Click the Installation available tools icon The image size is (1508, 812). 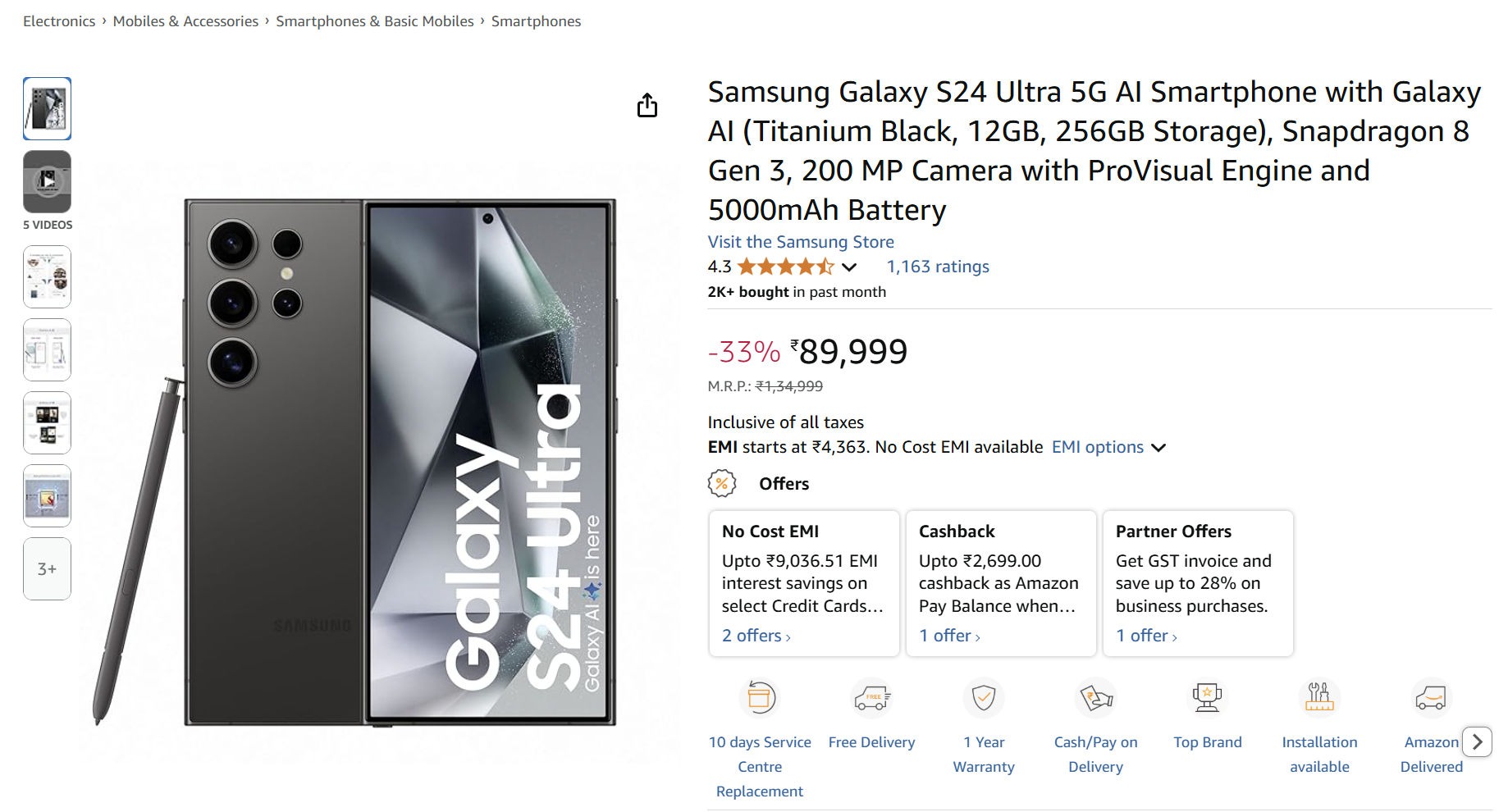(x=1319, y=698)
